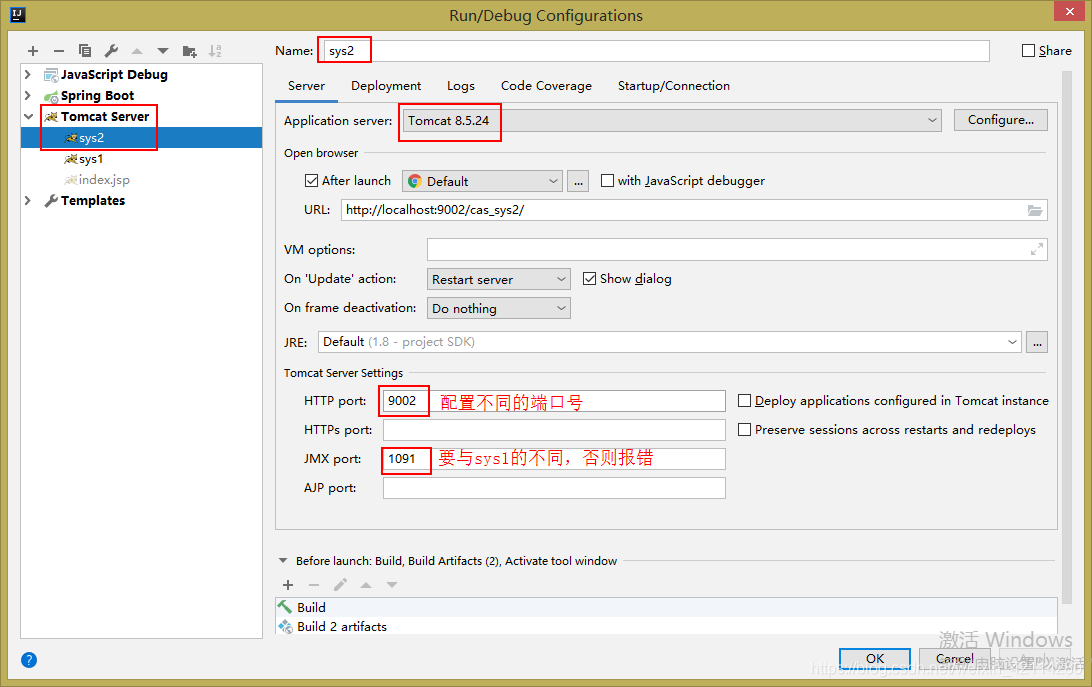Image resolution: width=1092 pixels, height=687 pixels.
Task: Select the Build 2 artifacts icon
Action: (x=285, y=626)
